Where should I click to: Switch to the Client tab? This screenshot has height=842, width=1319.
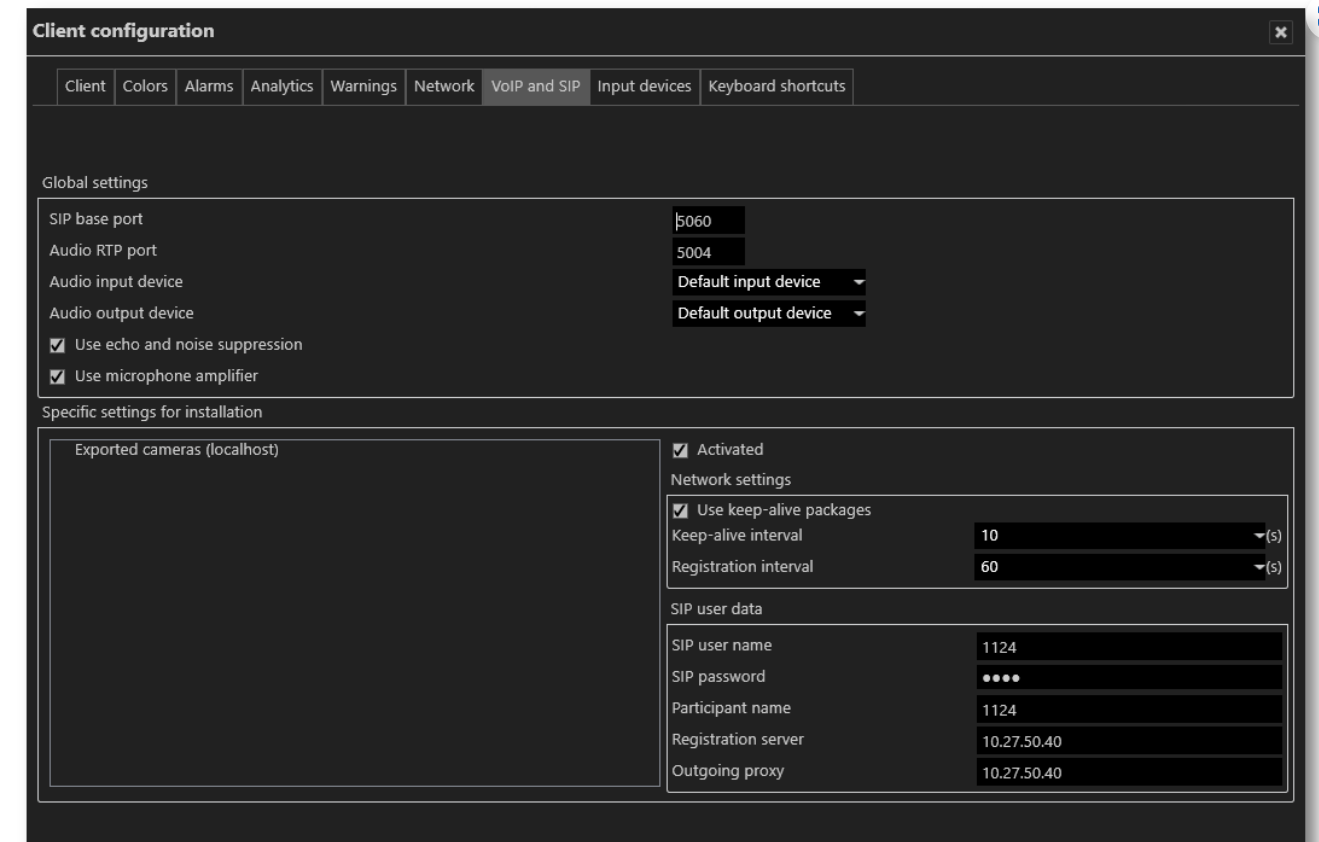pyautogui.click(x=85, y=86)
